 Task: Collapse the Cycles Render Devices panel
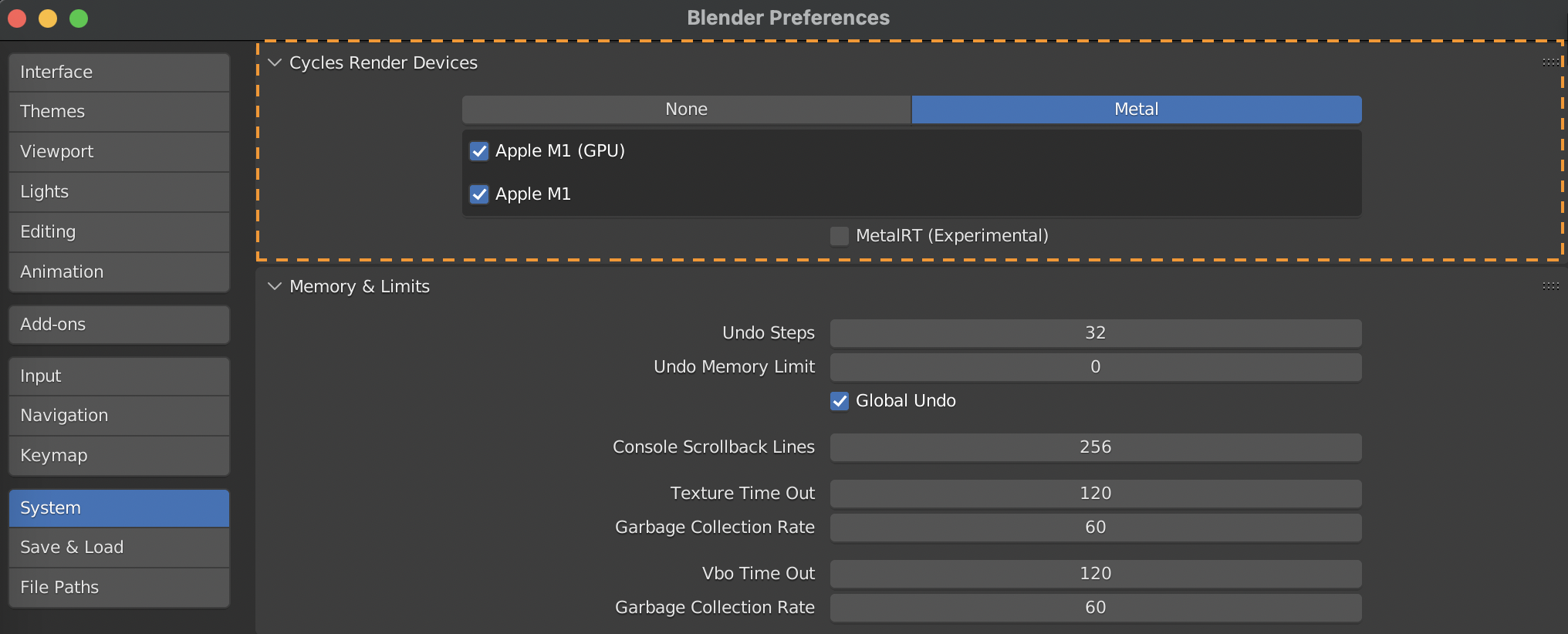pyautogui.click(x=275, y=62)
